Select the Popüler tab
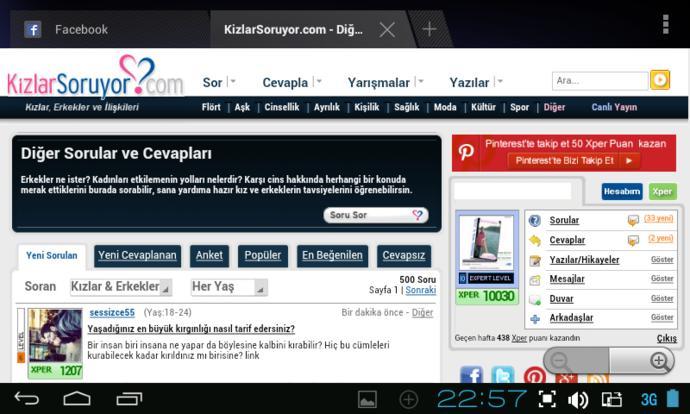Screen dimensions: 690x414 (263, 256)
